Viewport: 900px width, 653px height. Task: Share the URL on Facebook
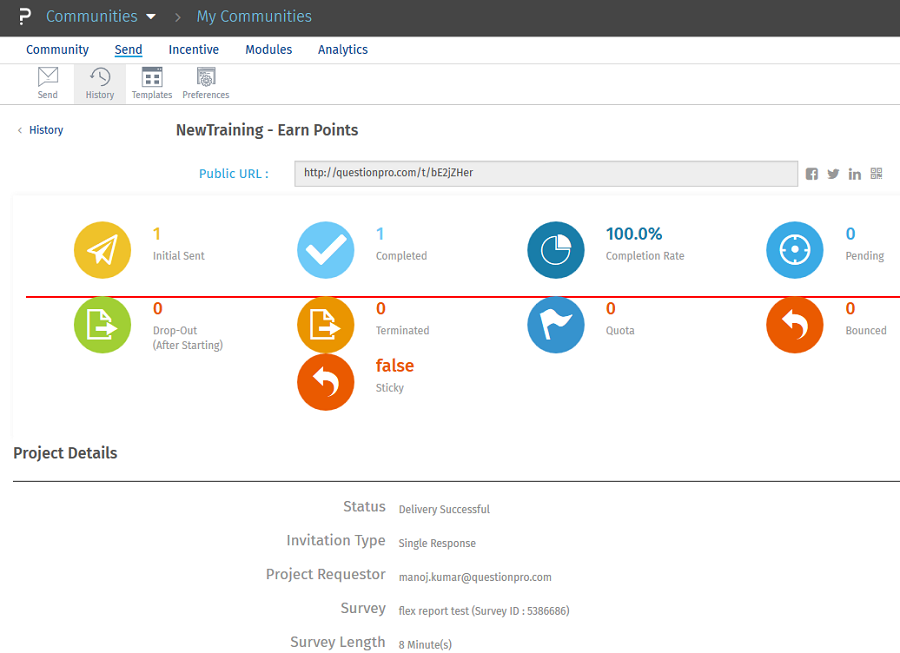(812, 174)
